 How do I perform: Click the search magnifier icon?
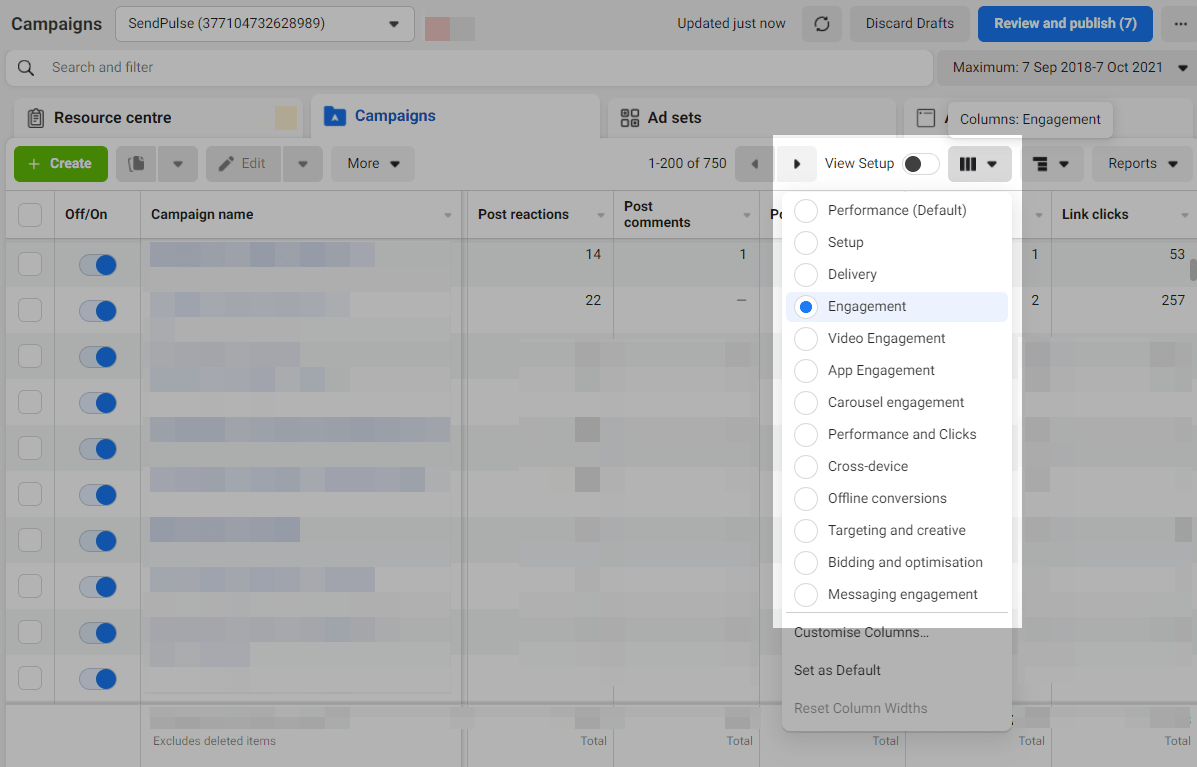pos(26,68)
